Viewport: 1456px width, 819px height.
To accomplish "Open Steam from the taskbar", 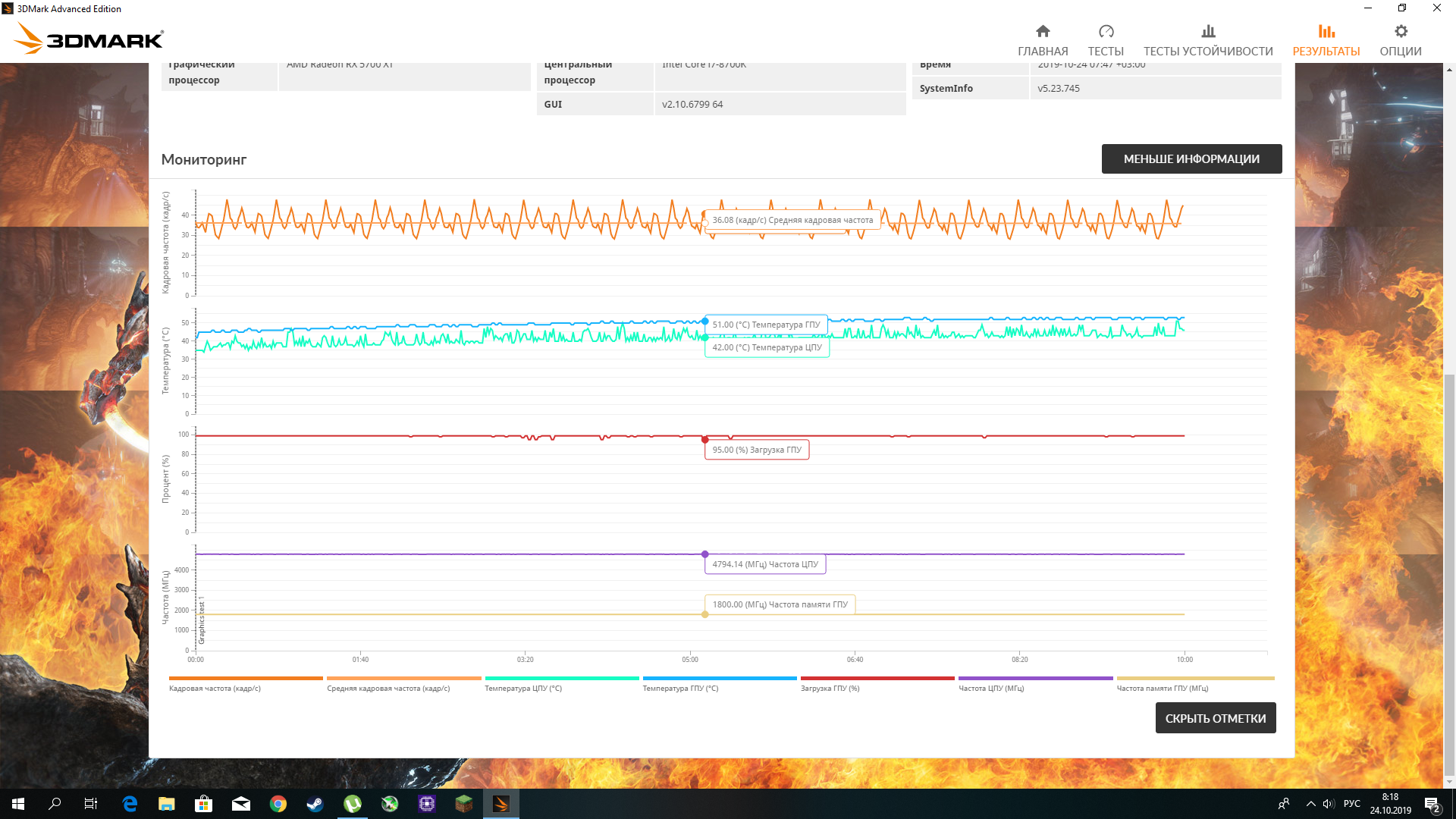I will 315,804.
